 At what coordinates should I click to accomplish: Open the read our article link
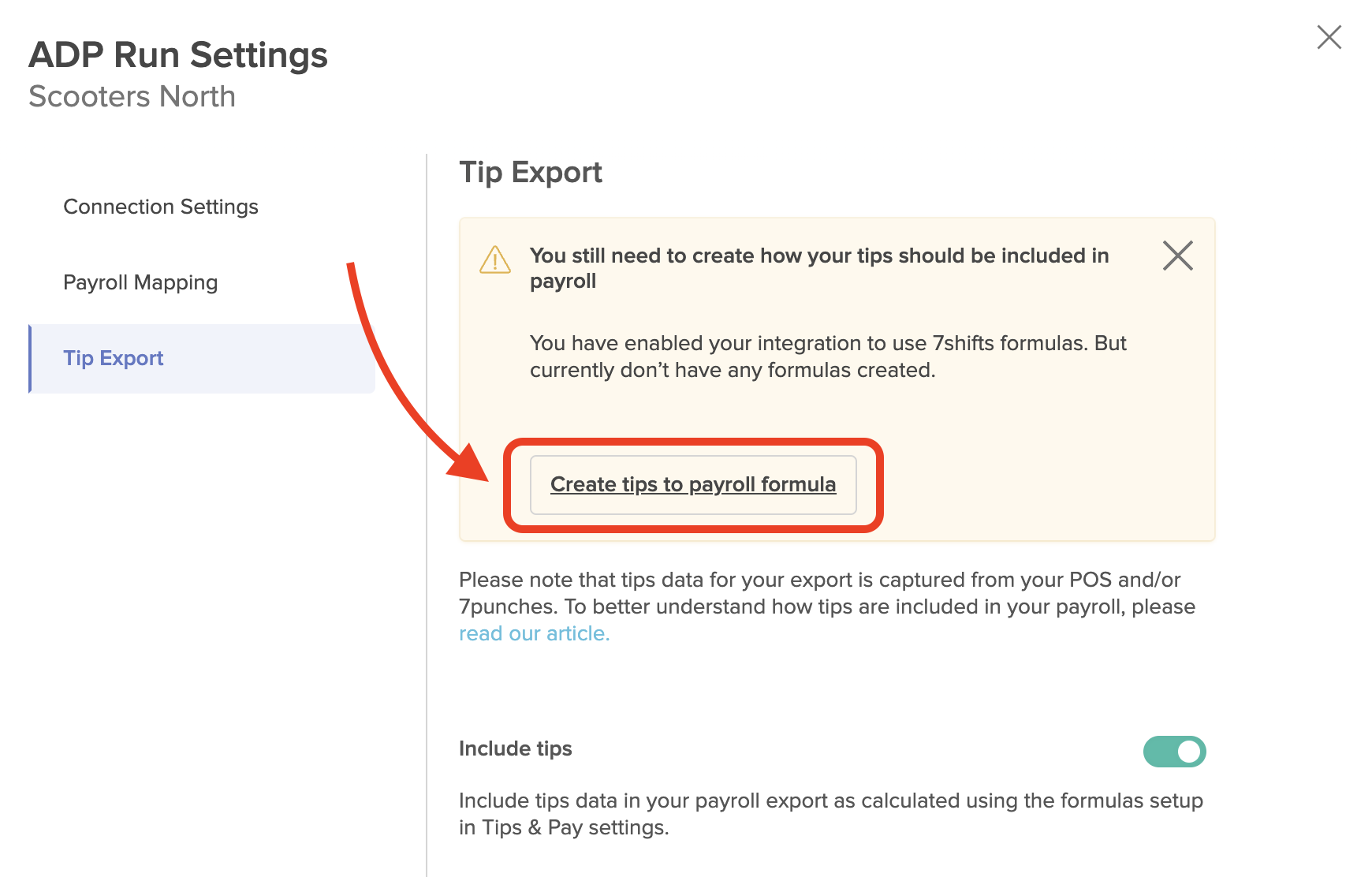tap(535, 633)
